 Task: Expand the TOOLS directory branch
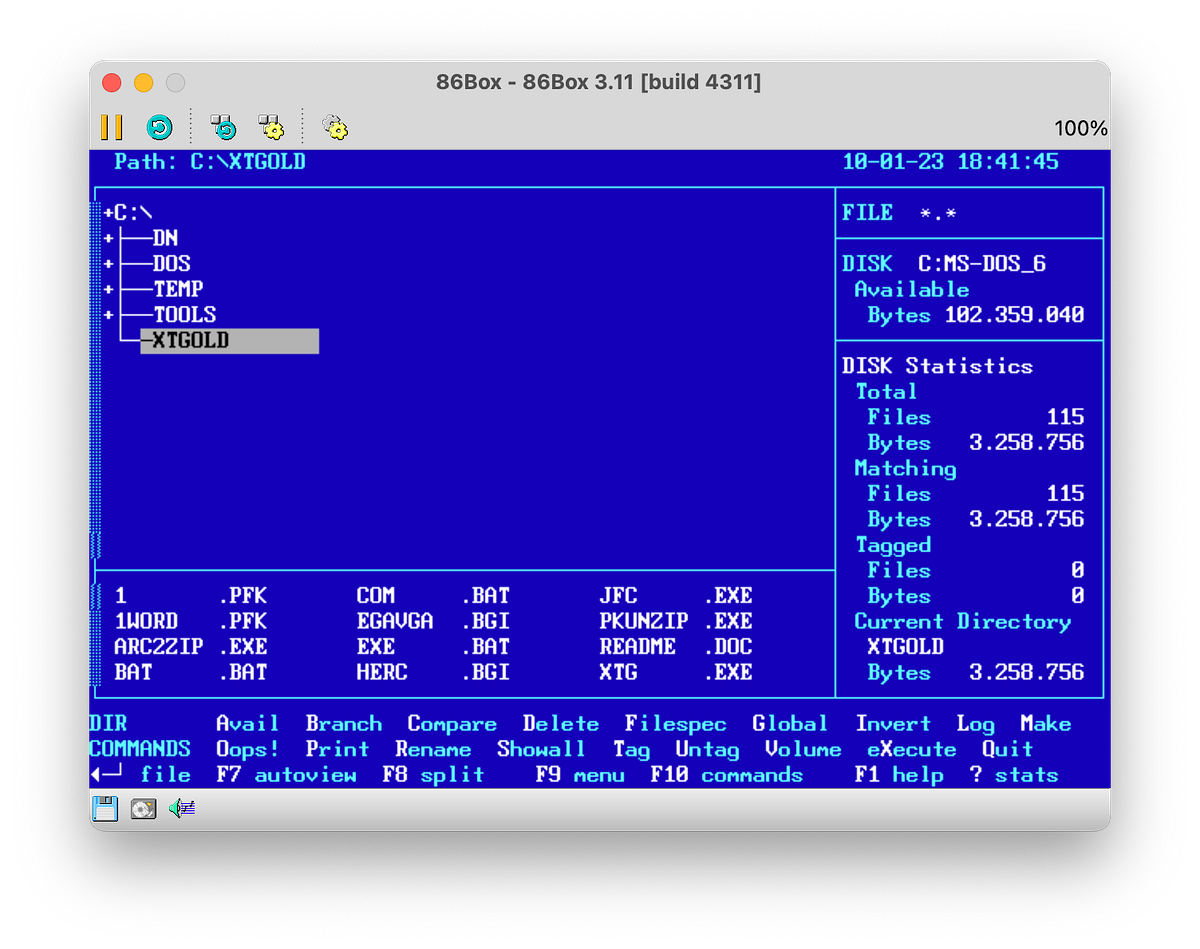pos(107,314)
